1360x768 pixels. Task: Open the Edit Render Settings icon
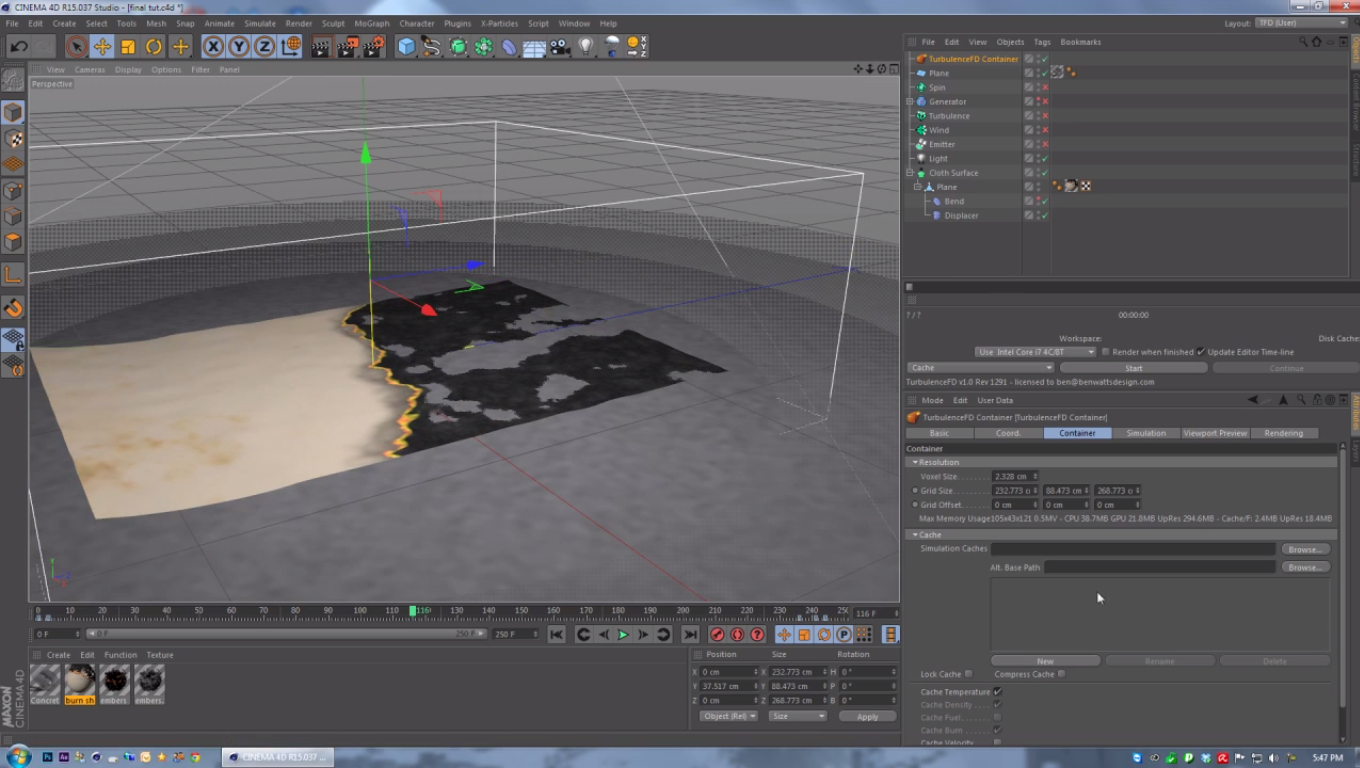coord(374,46)
